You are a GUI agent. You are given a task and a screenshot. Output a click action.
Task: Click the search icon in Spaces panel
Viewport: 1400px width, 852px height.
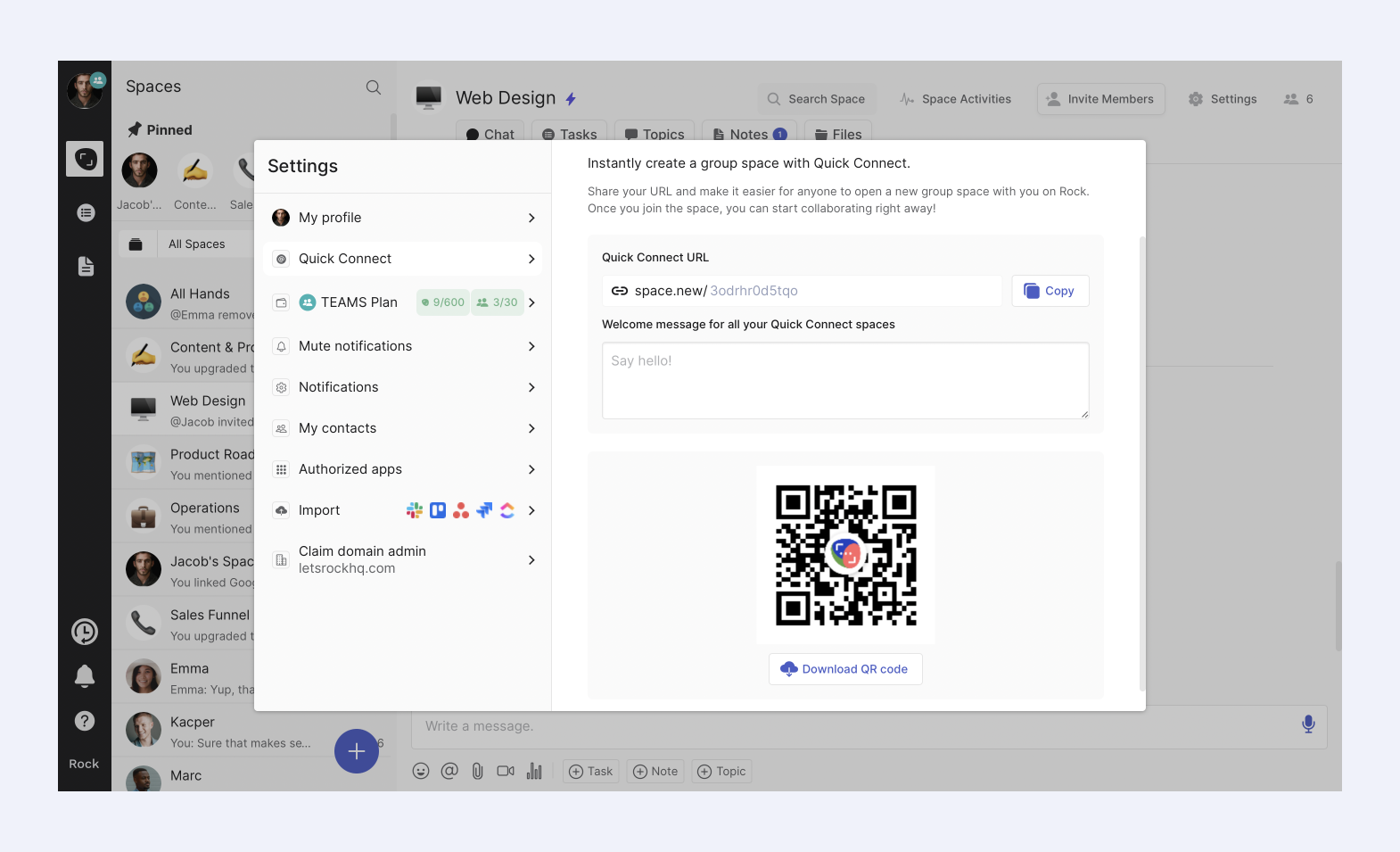pos(374,87)
